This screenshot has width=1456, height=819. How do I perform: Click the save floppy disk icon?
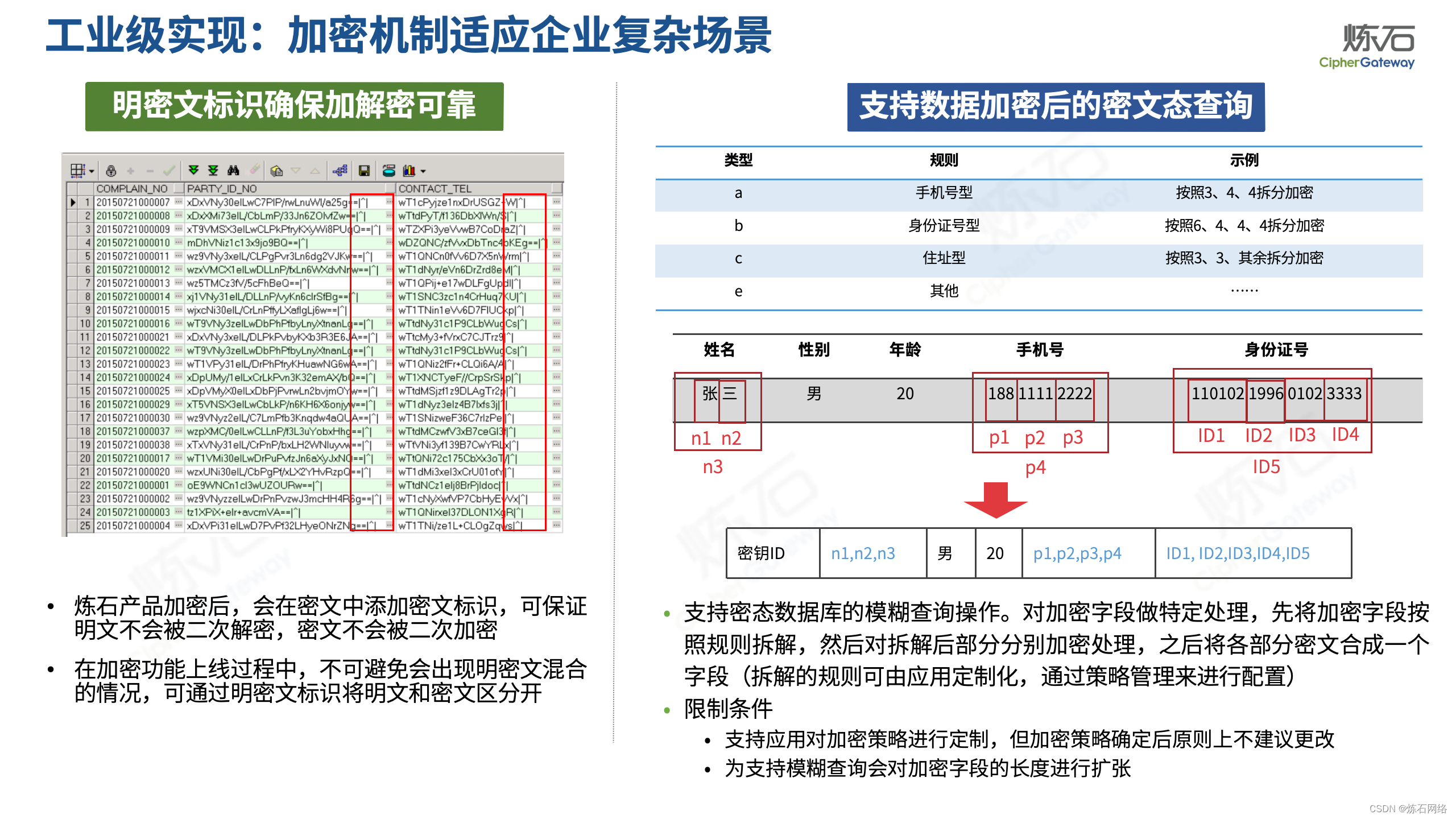click(364, 171)
